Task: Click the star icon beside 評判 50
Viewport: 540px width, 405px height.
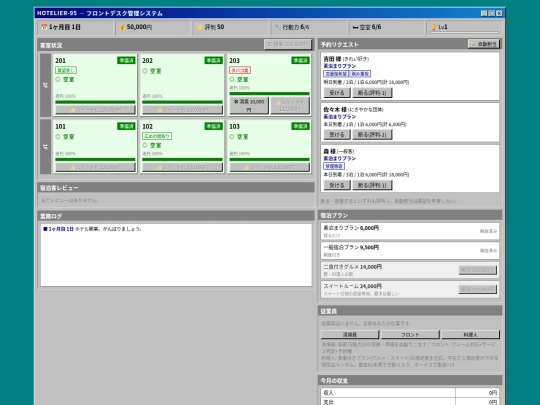Action: pyautogui.click(x=200, y=27)
